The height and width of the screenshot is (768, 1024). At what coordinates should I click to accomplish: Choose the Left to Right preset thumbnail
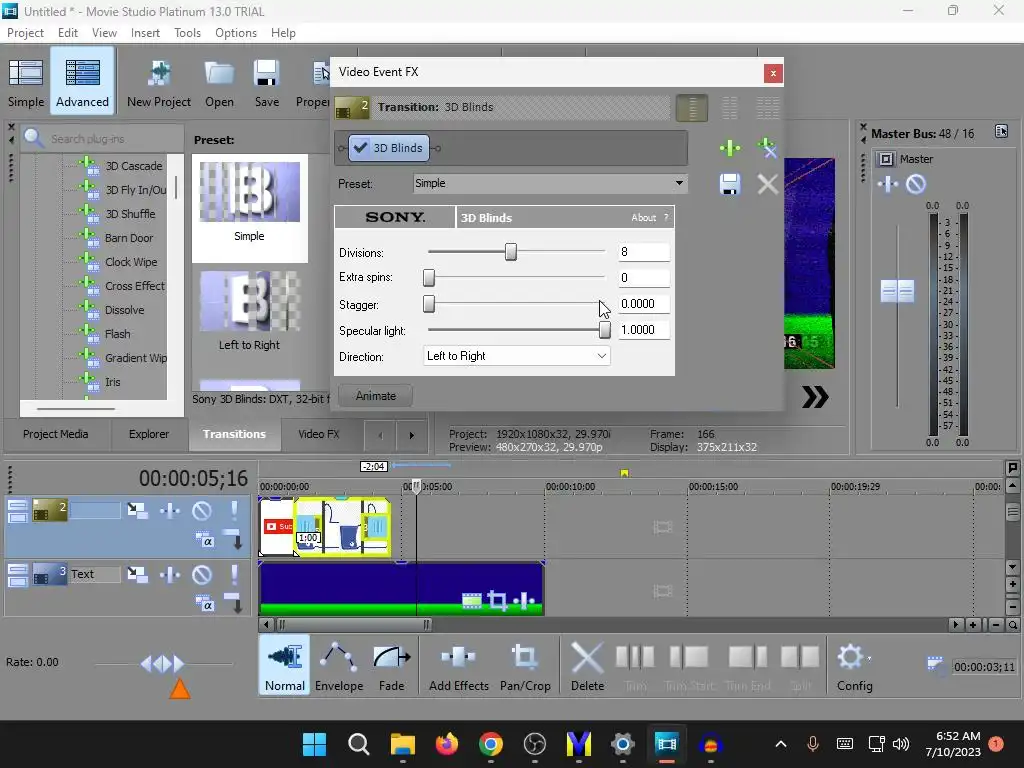(x=249, y=312)
